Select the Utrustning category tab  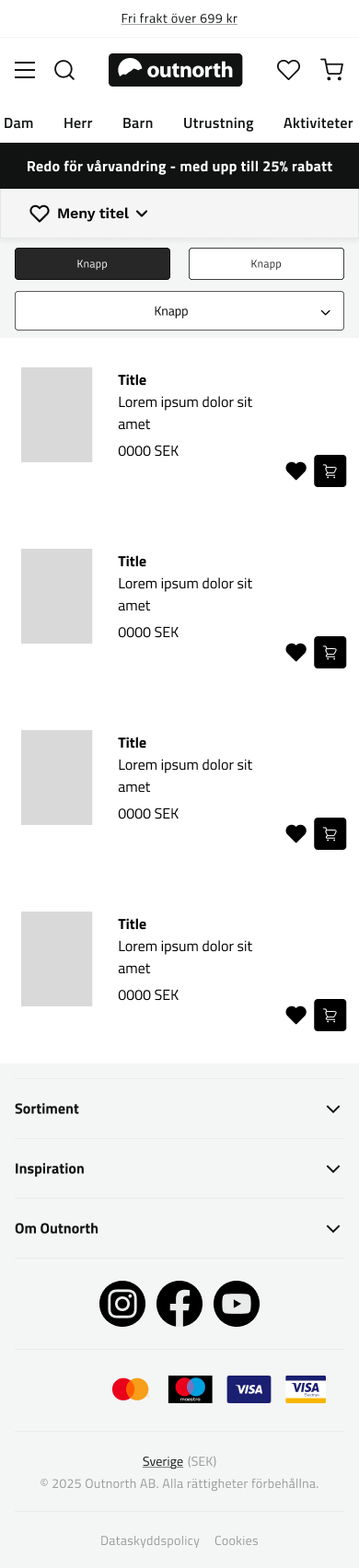[218, 123]
